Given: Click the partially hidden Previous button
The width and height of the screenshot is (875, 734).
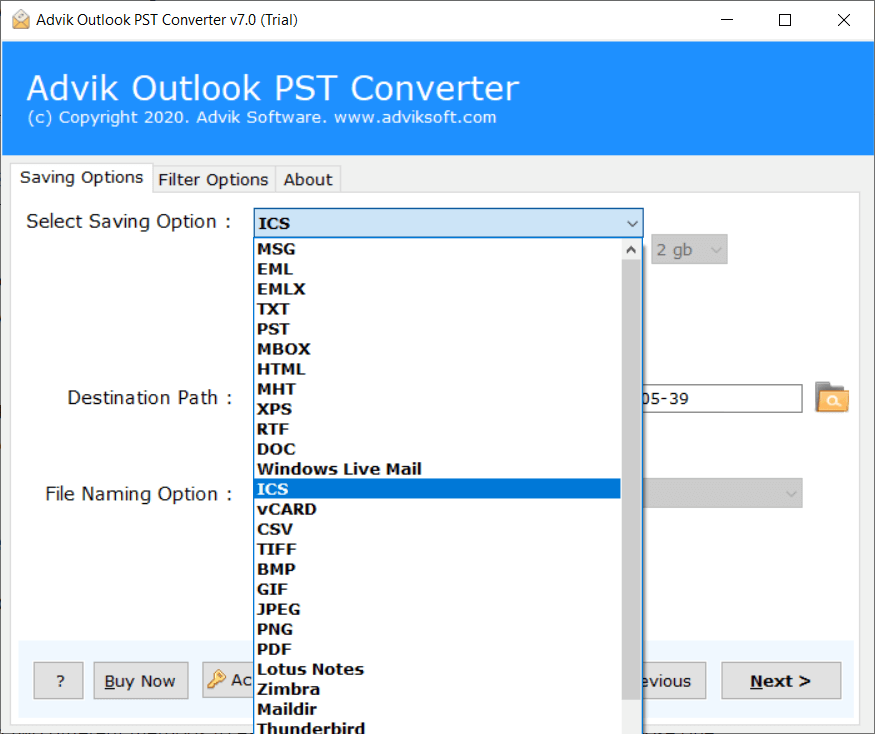Looking at the screenshot, I should click(674, 680).
